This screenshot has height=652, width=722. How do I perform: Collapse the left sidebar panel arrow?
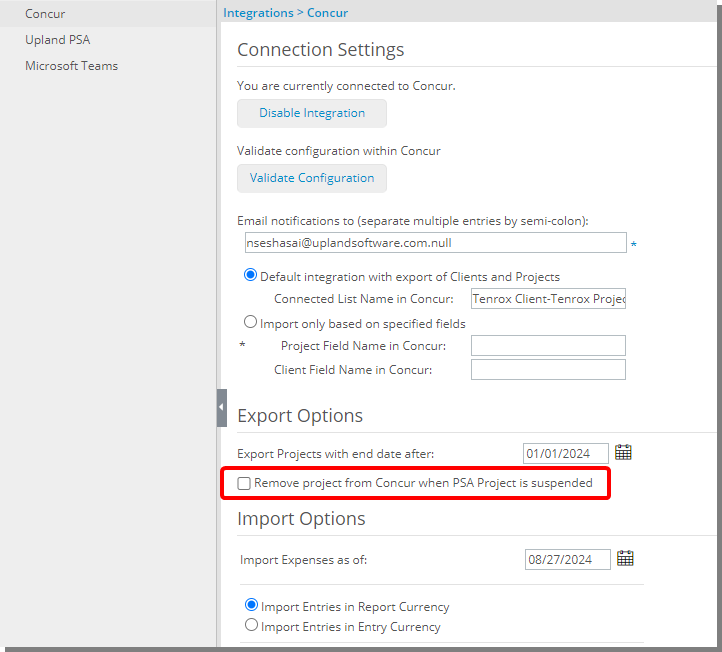222,407
